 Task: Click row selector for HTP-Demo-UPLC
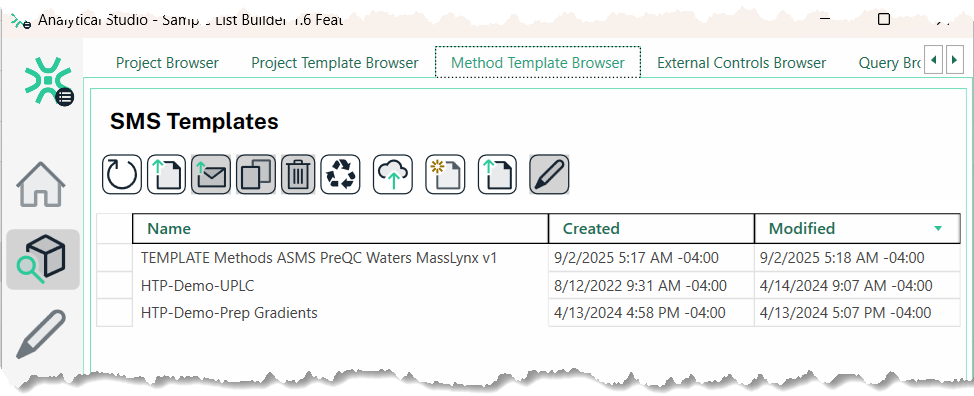[x=114, y=286]
